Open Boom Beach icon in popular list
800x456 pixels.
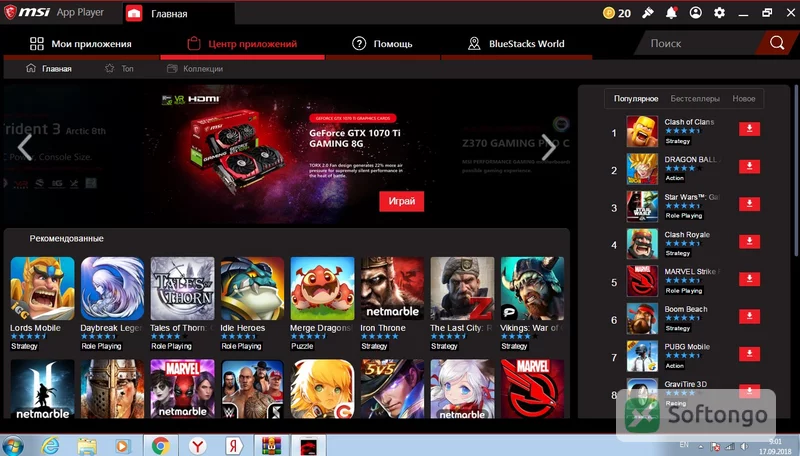point(642,319)
